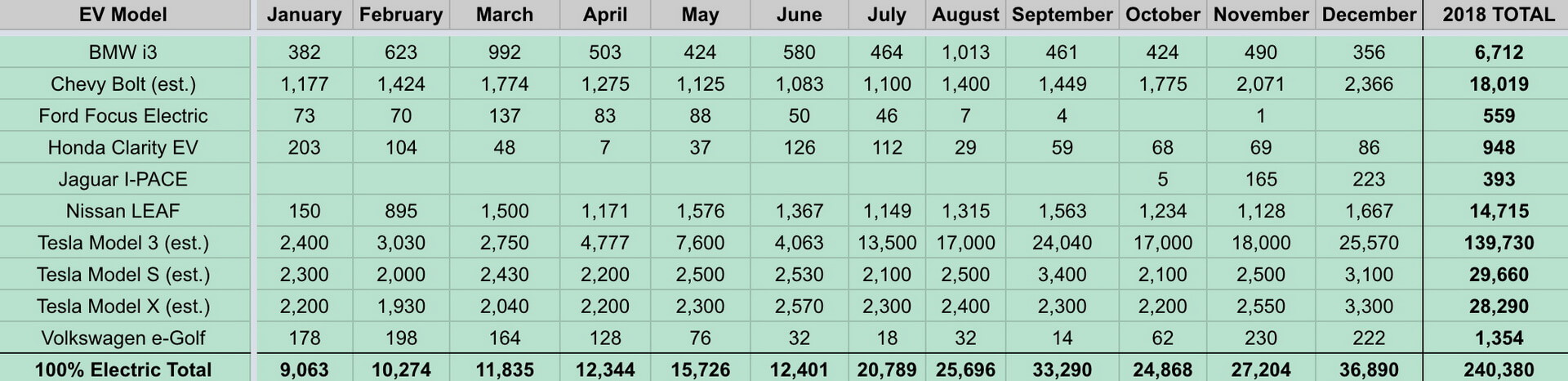Select the September column header

tap(1062, 15)
